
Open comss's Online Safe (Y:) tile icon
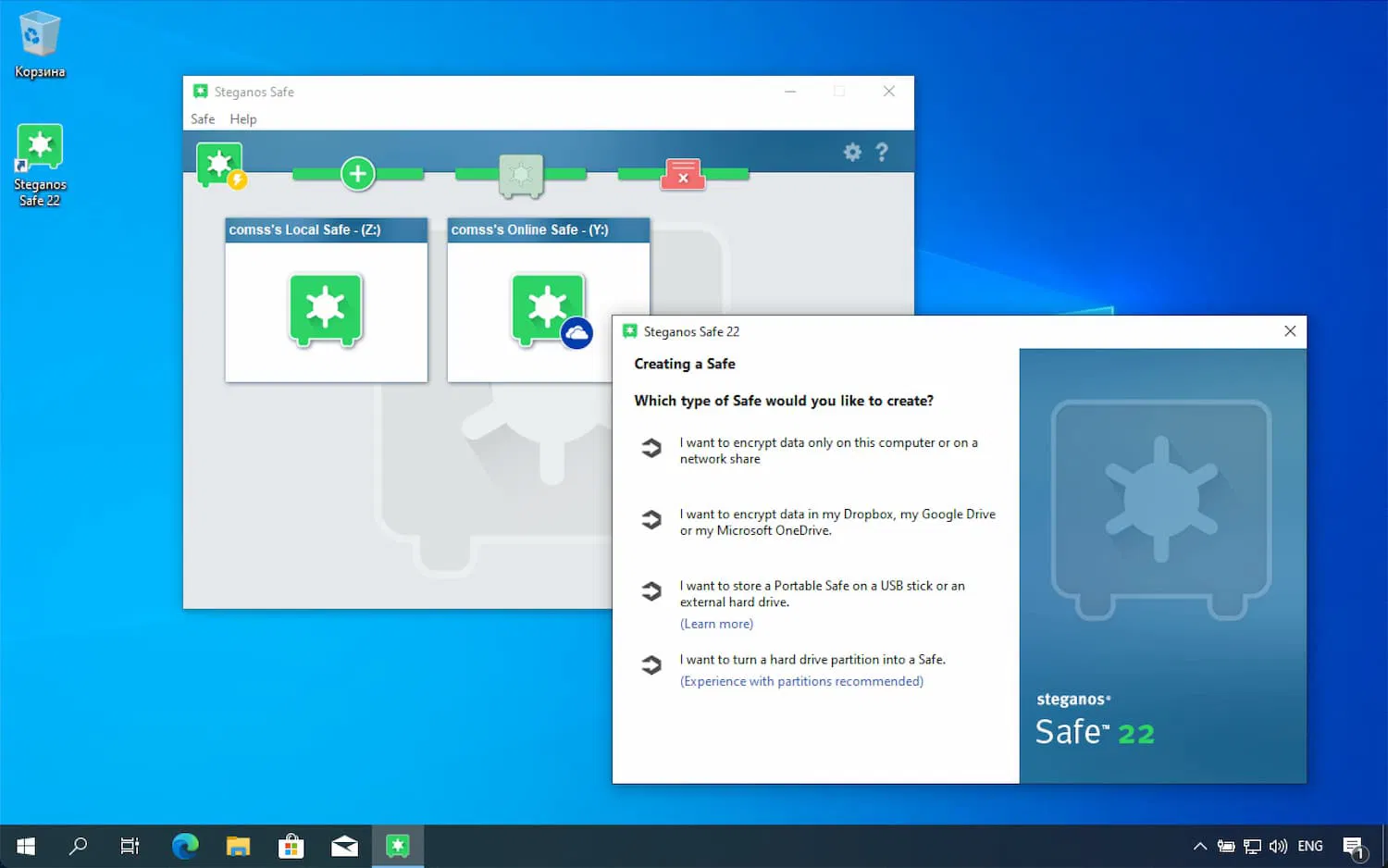(x=551, y=311)
